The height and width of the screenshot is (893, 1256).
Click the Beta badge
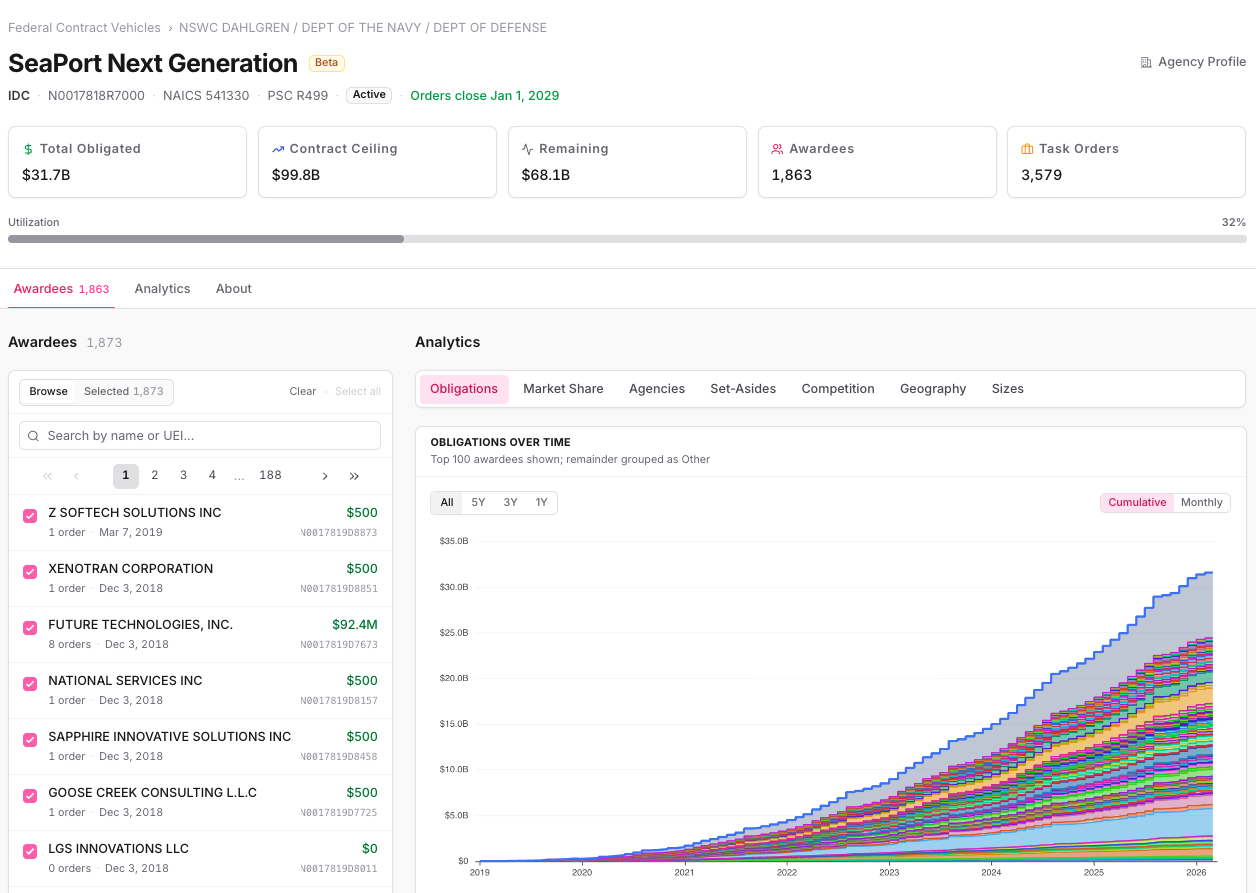[327, 63]
